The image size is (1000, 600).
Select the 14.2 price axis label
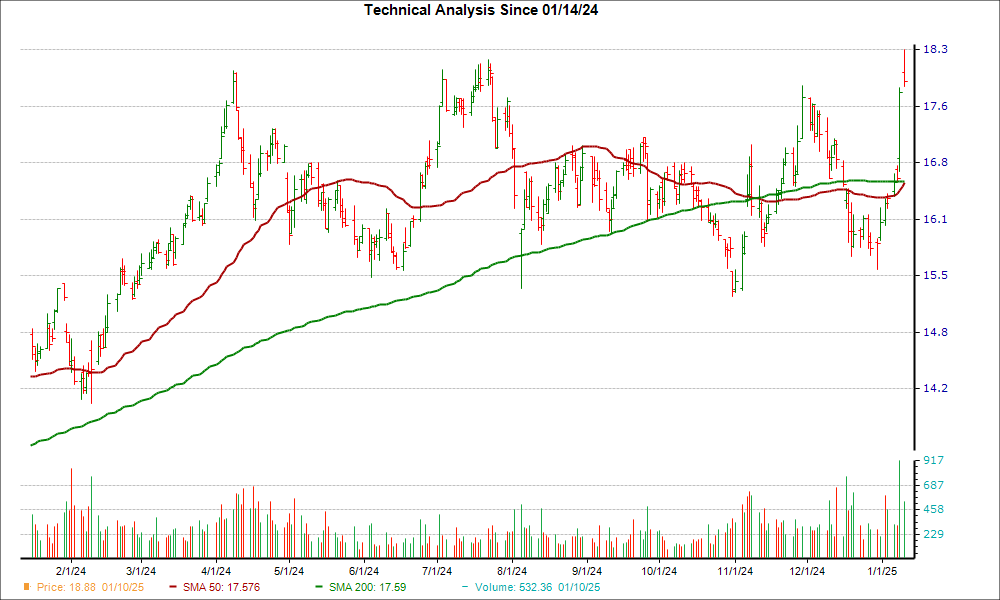[935, 388]
